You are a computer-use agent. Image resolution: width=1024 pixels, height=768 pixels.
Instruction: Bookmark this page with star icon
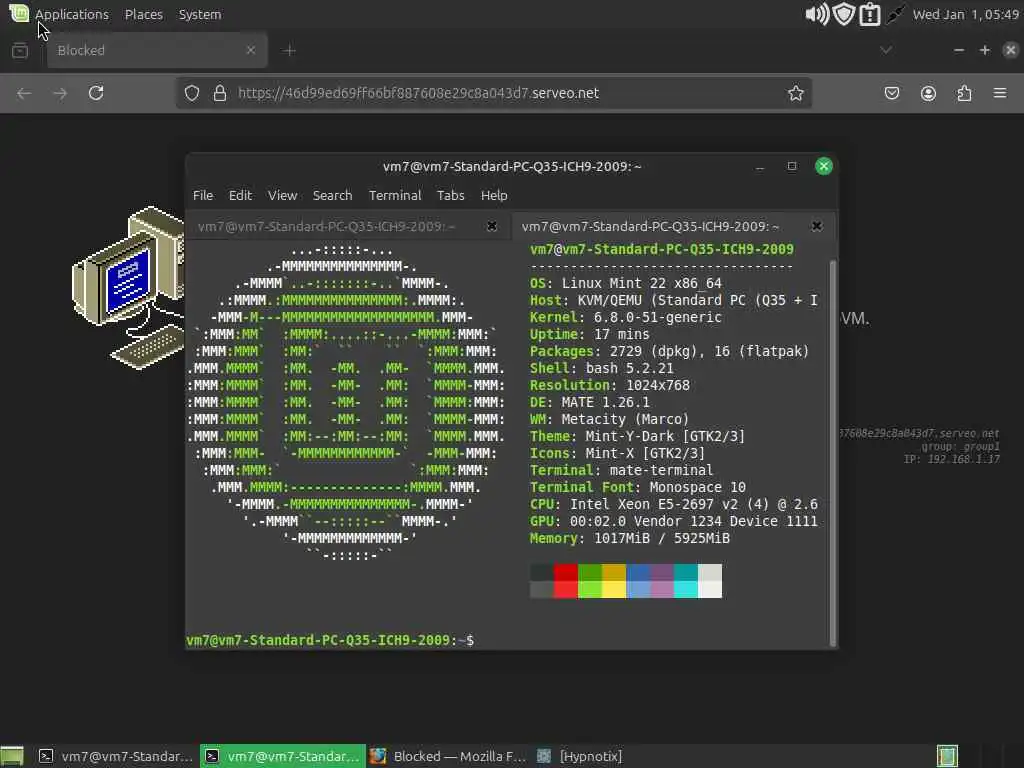tap(795, 93)
